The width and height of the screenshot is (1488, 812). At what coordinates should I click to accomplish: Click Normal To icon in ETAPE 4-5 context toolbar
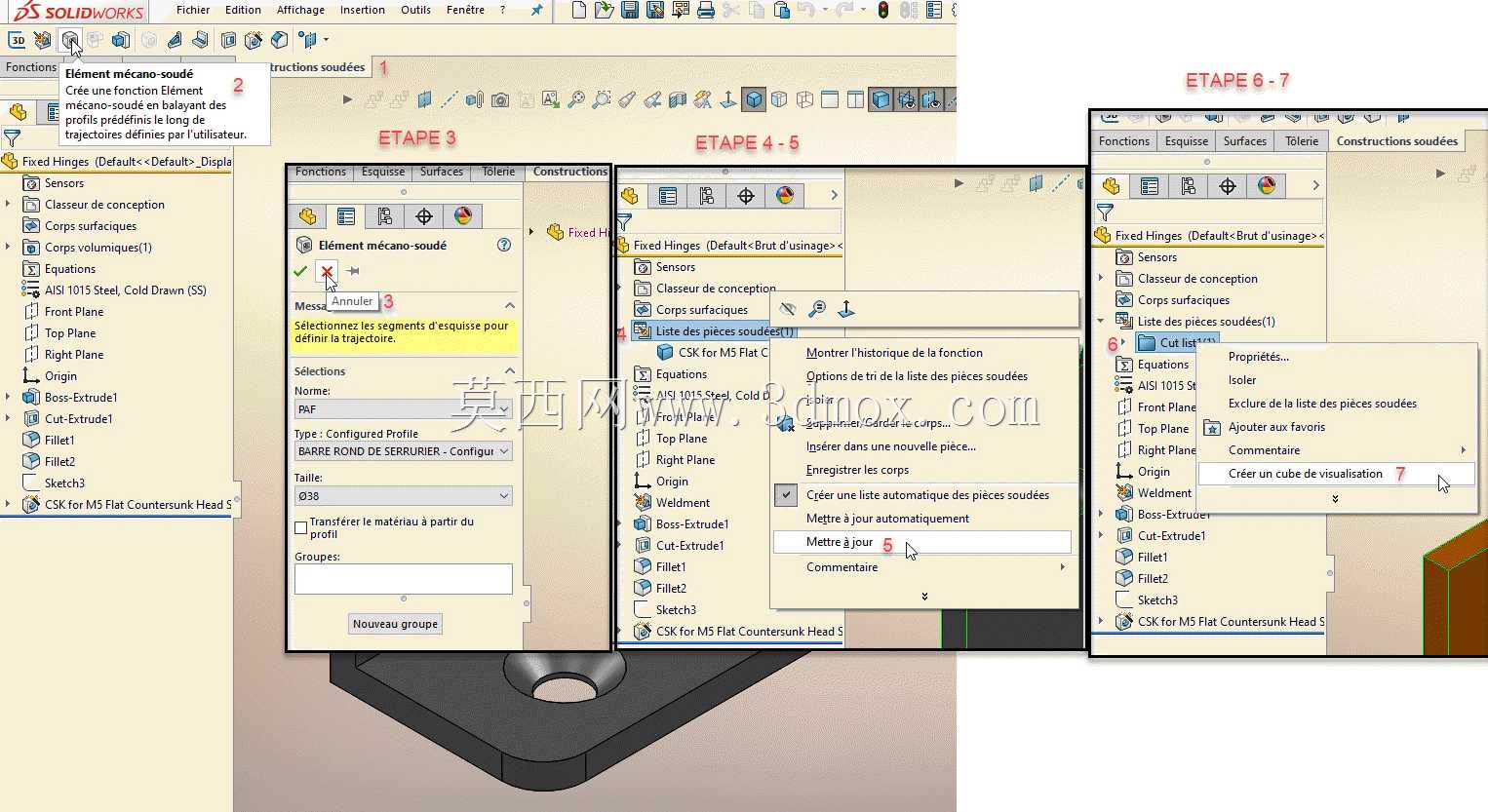(x=846, y=309)
